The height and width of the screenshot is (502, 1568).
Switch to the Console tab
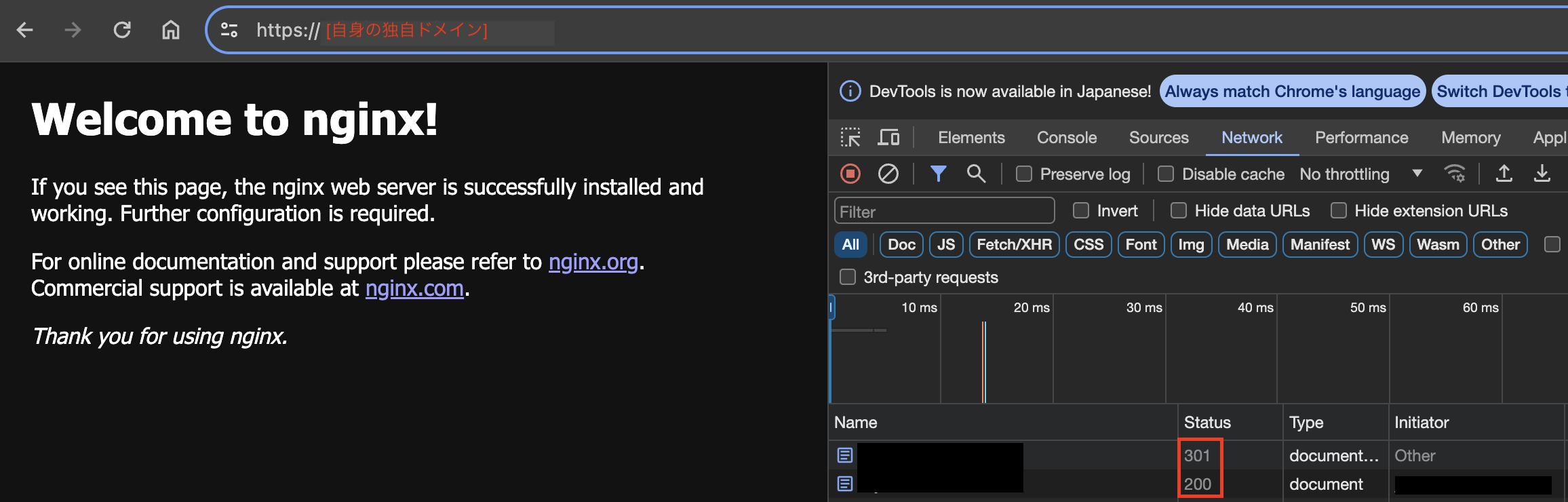click(x=1067, y=138)
